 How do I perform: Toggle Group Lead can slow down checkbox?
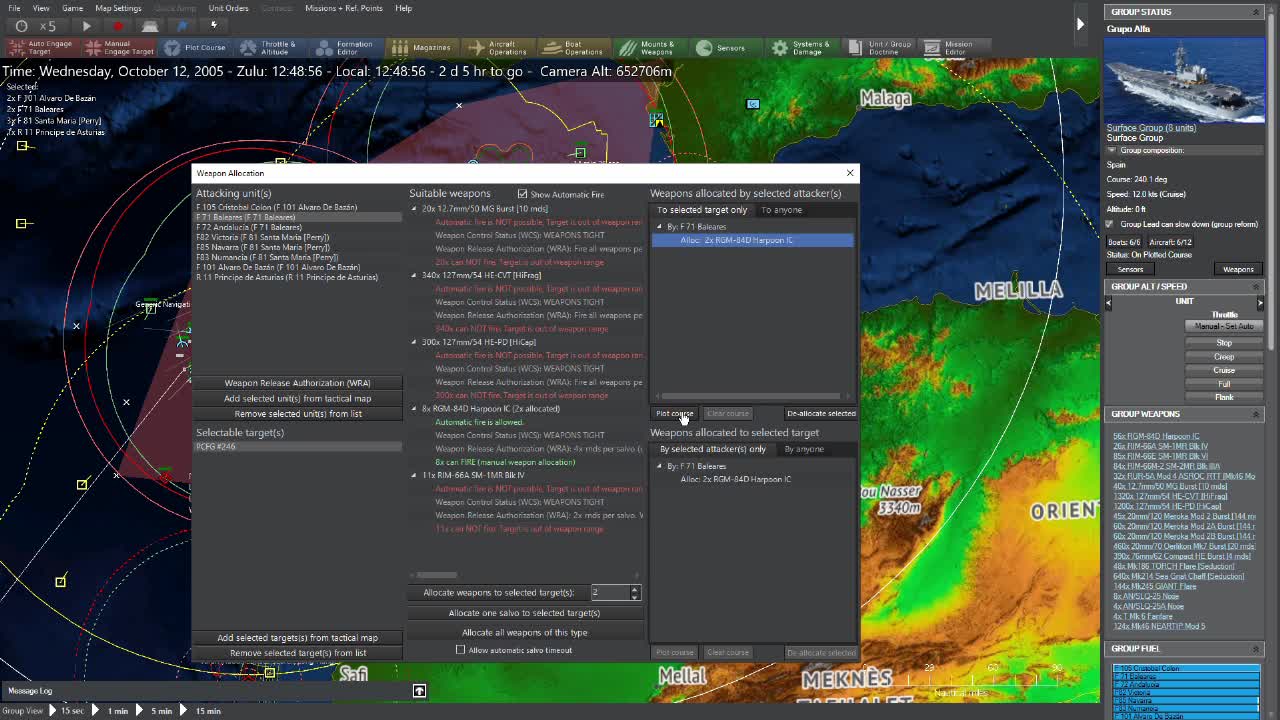(1111, 224)
